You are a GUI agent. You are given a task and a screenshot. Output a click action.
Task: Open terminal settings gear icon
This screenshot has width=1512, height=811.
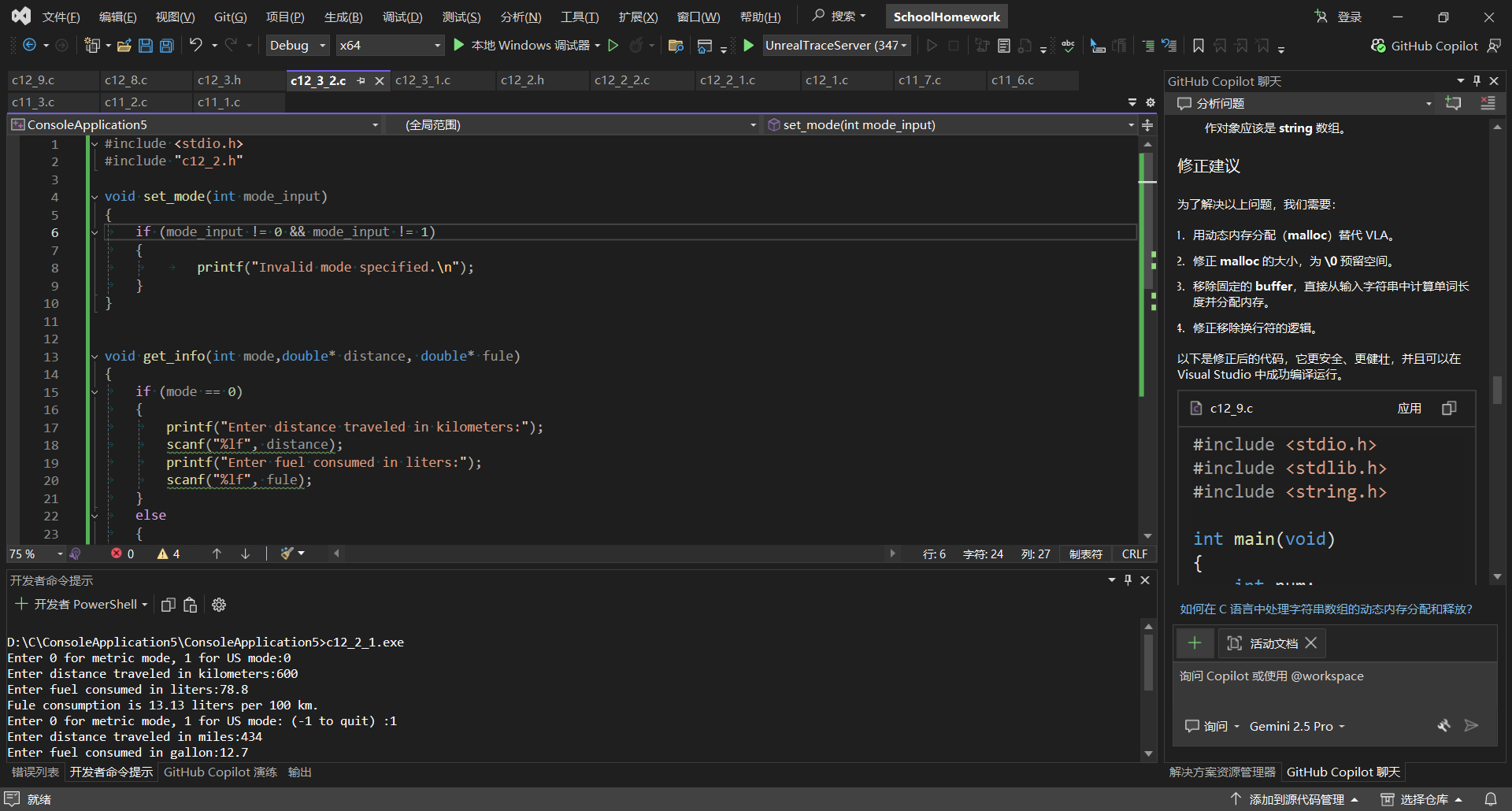(x=219, y=605)
